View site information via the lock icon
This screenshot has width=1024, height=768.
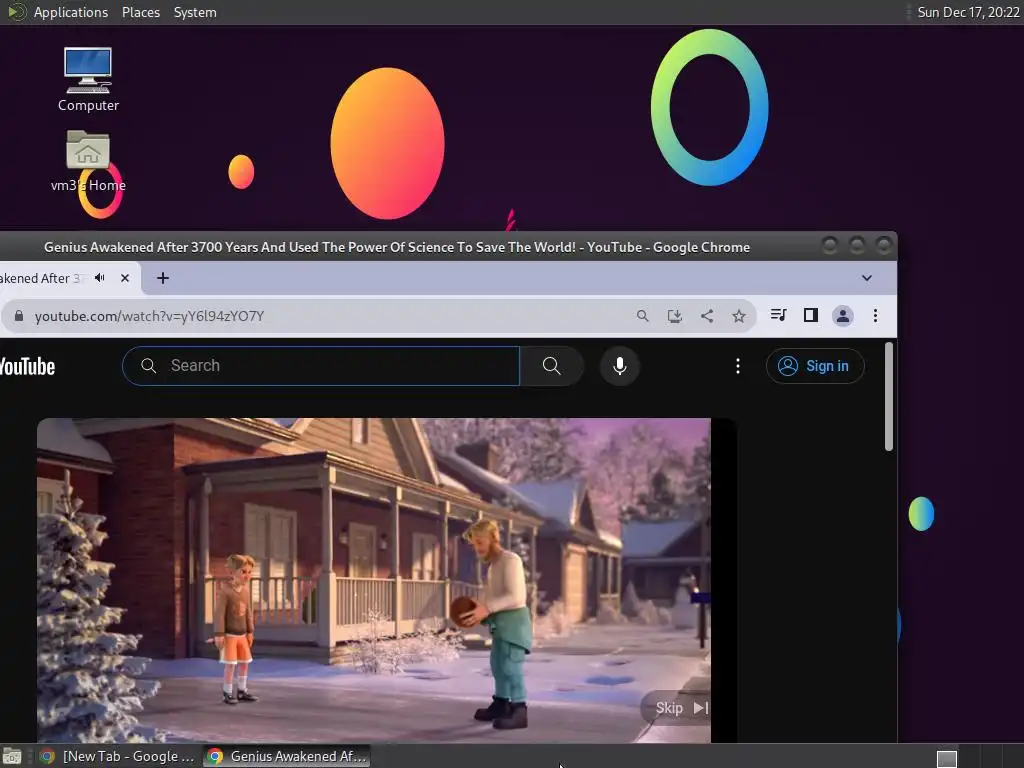point(19,316)
